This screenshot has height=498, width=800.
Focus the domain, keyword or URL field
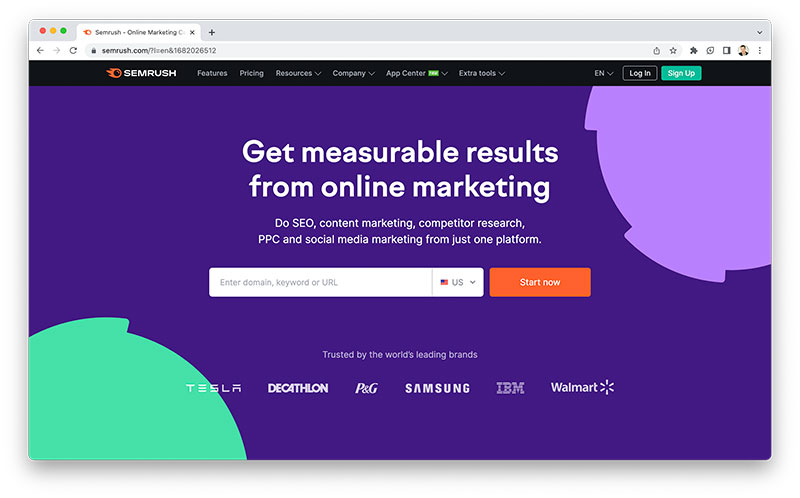click(320, 282)
